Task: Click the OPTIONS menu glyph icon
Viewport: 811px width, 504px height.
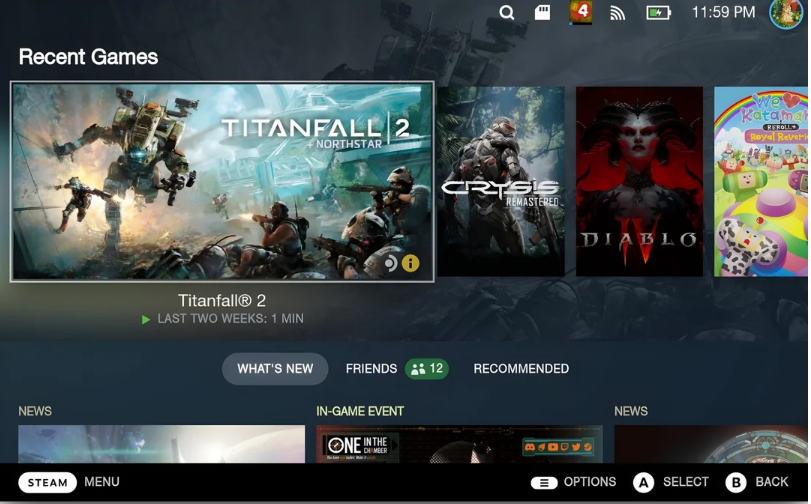Action: tap(544, 483)
